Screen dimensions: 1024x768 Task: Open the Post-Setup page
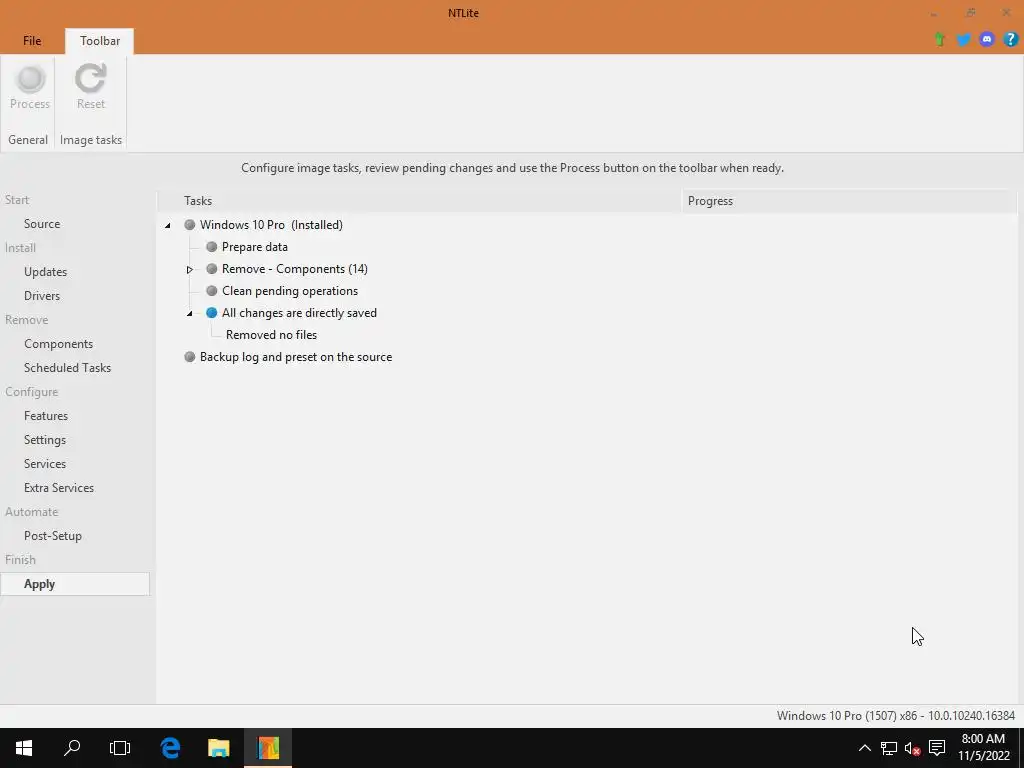tap(53, 536)
